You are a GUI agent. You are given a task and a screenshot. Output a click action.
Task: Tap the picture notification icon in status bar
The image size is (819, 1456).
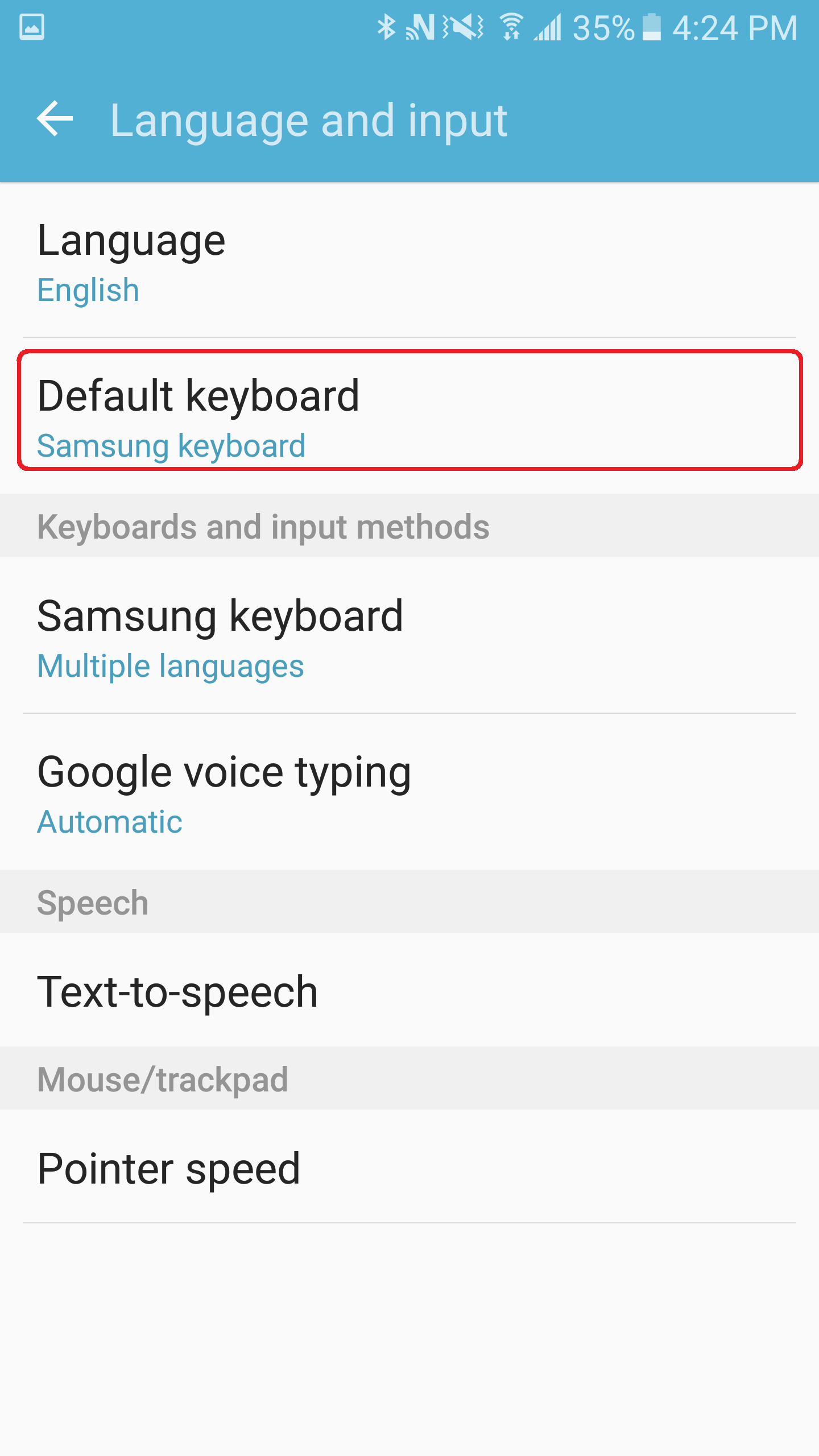click(x=32, y=27)
